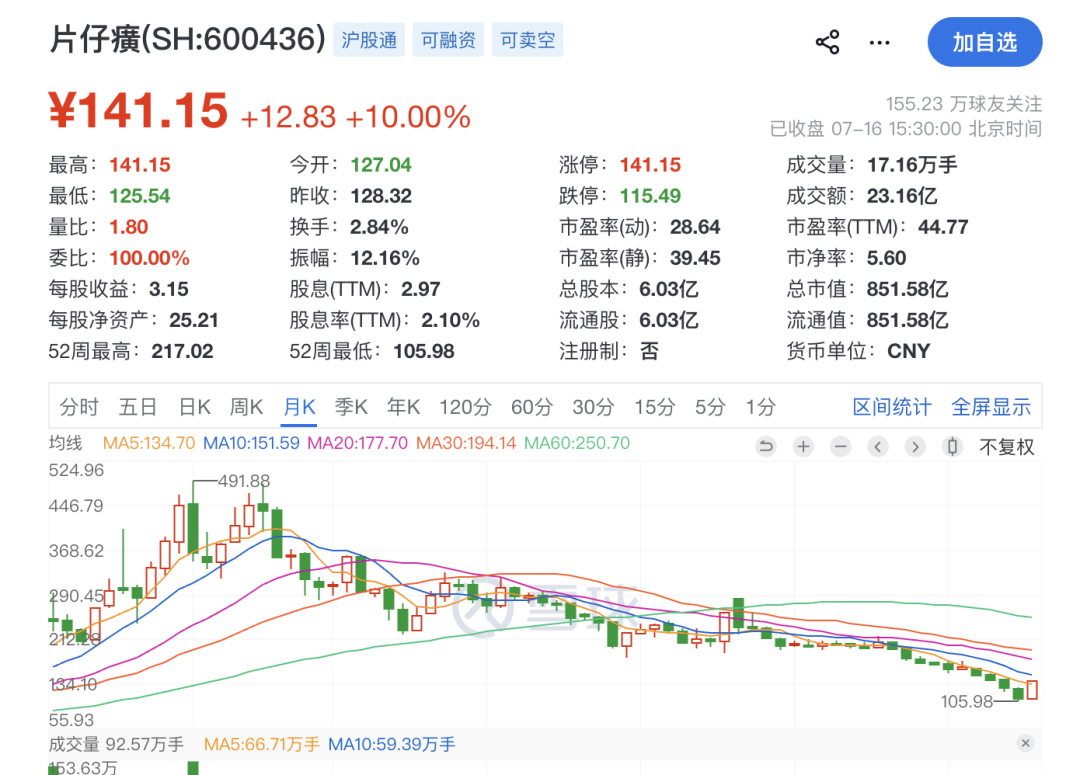Click the 今开 value 127.04

[381, 165]
